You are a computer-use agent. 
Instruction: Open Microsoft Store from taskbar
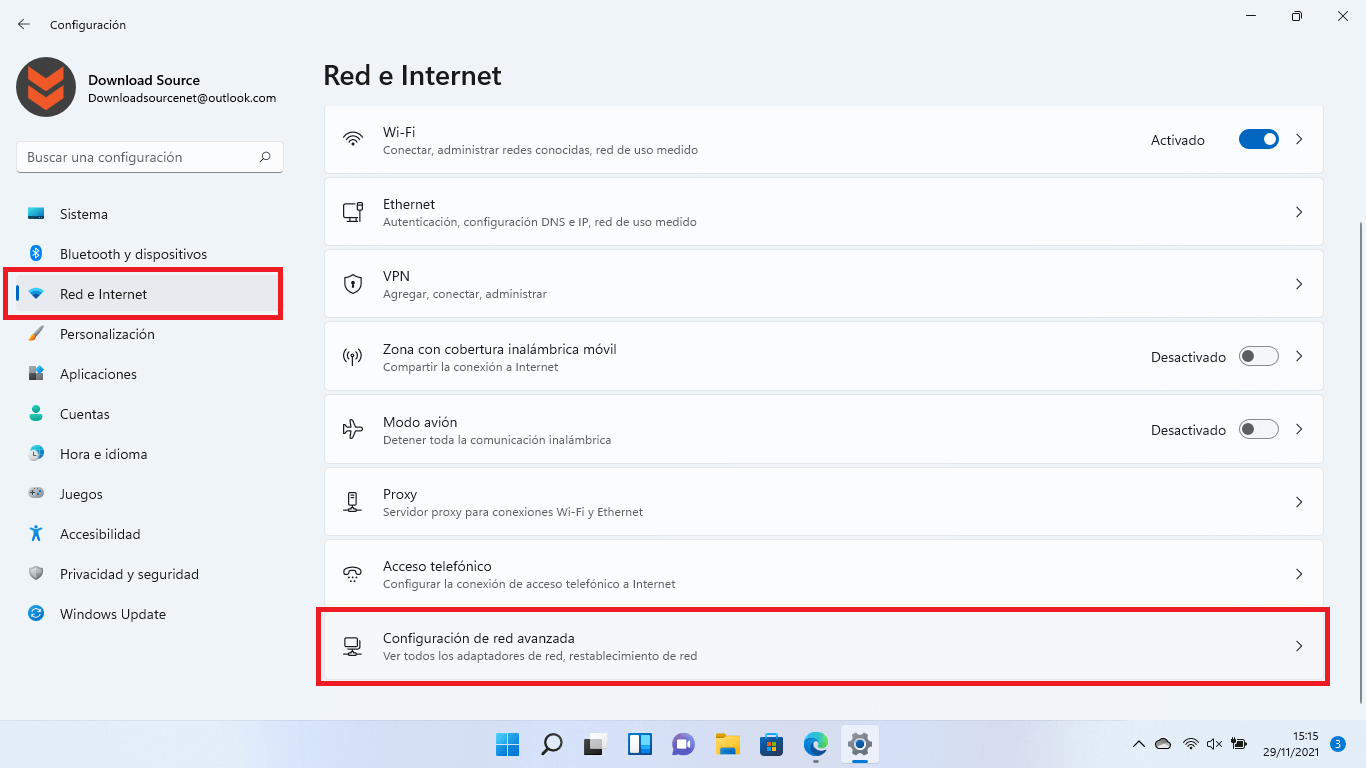click(771, 744)
